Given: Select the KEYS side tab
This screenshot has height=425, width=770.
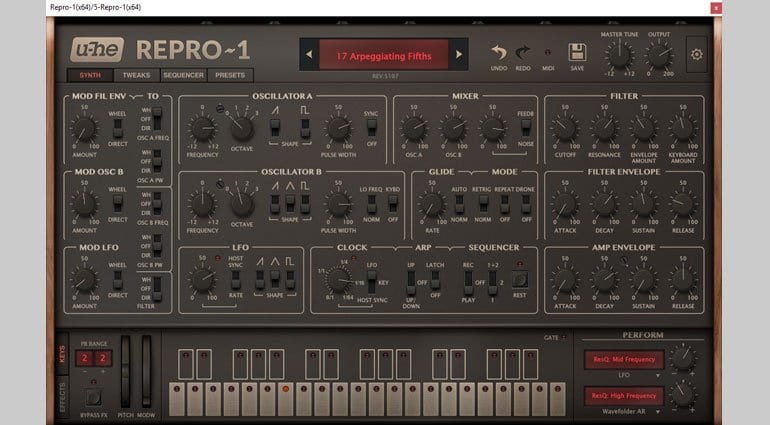Looking at the screenshot, I should tap(62, 353).
